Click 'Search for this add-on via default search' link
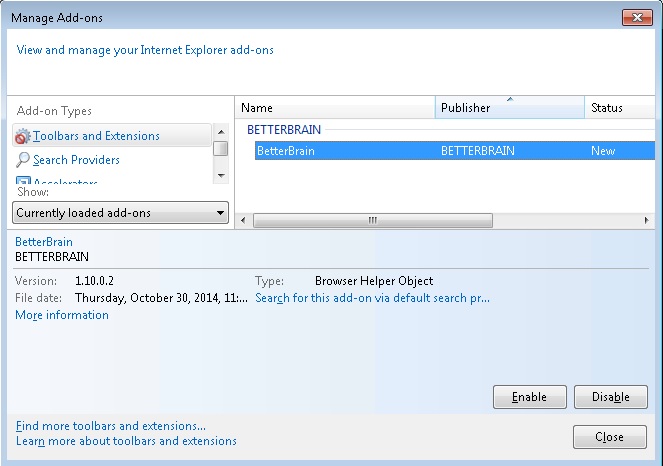663x466 pixels. coord(372,298)
